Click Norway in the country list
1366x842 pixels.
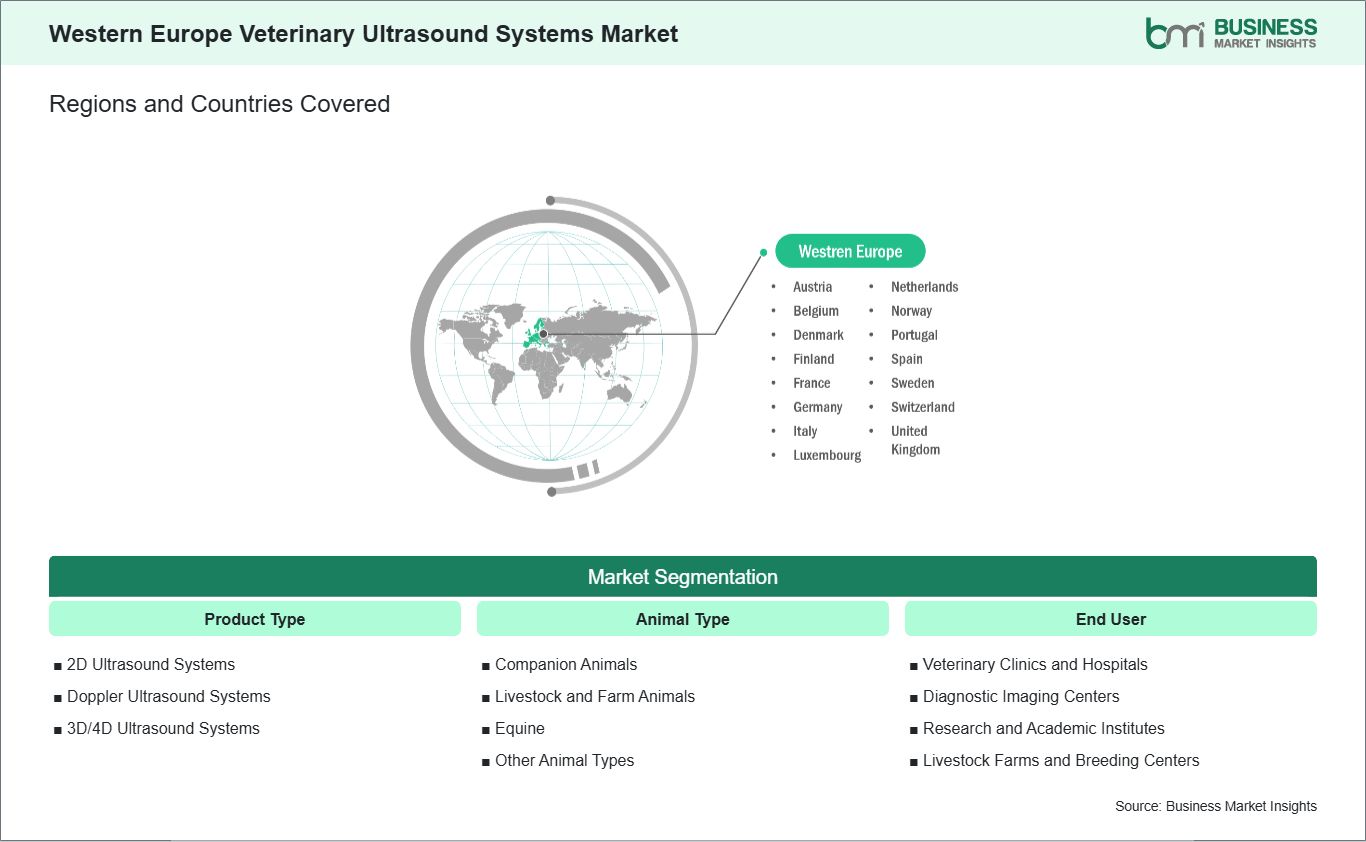tap(911, 311)
